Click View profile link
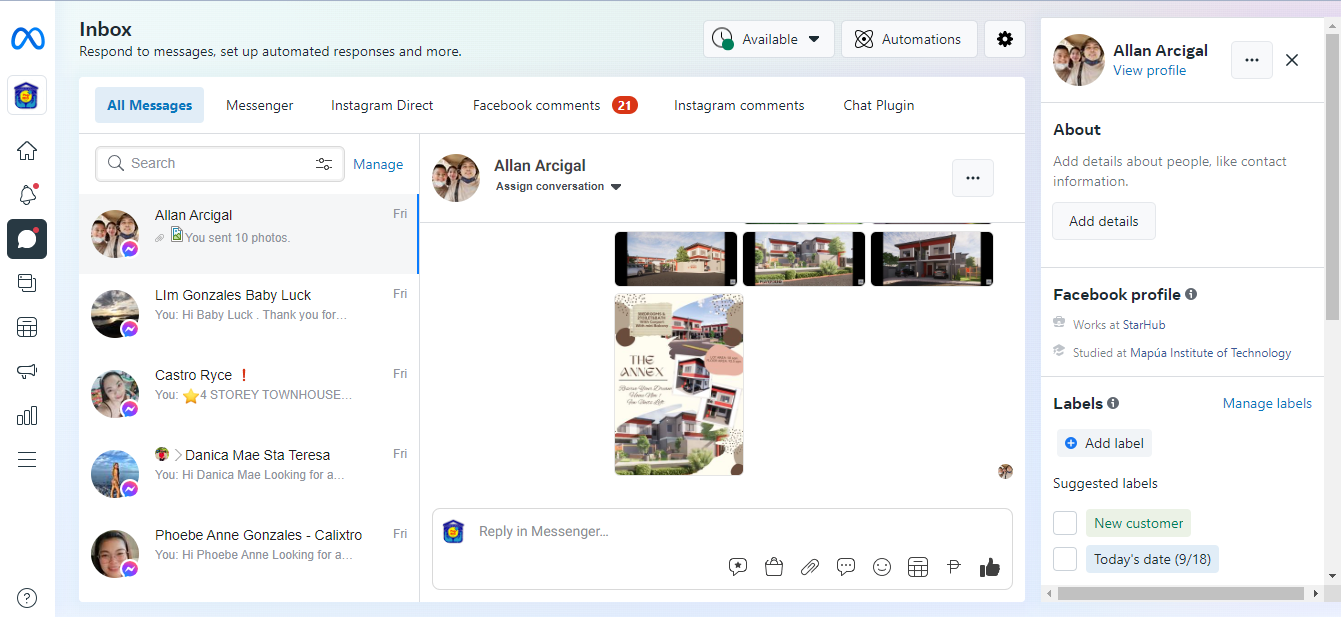Screen dimensions: 1341x617 click(x=1149, y=70)
